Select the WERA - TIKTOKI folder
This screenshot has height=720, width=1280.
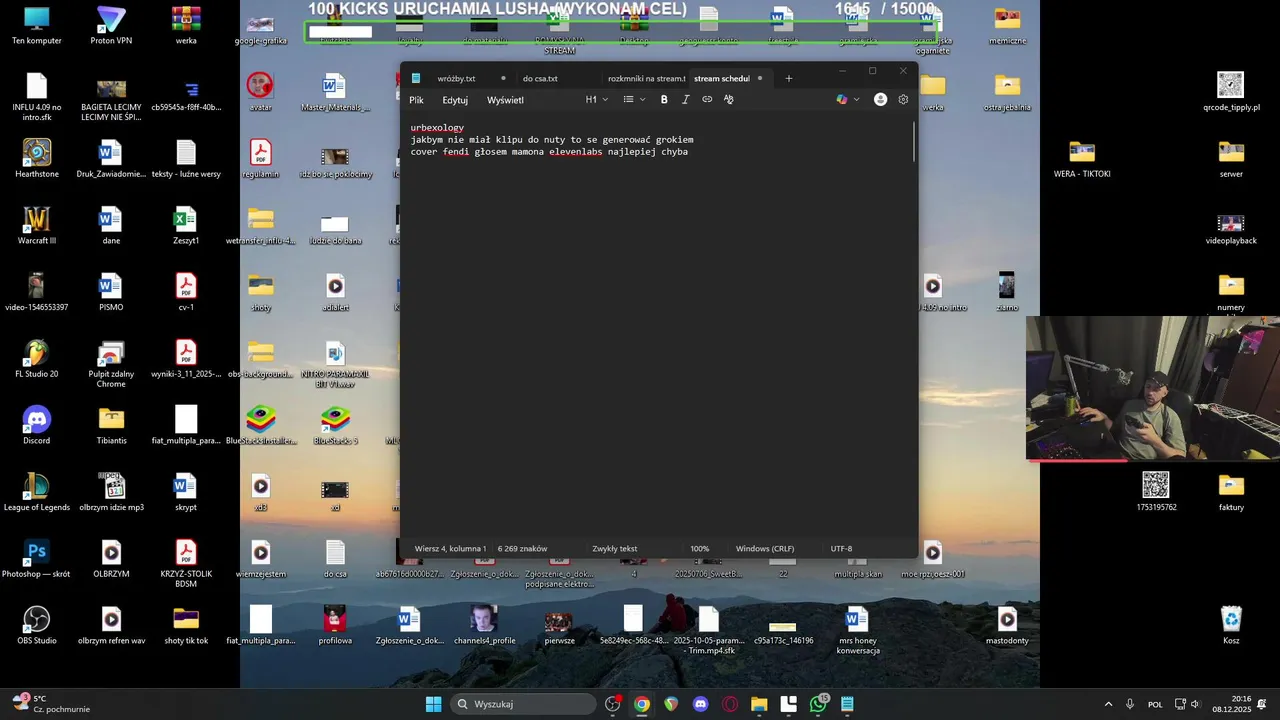pos(1082,159)
